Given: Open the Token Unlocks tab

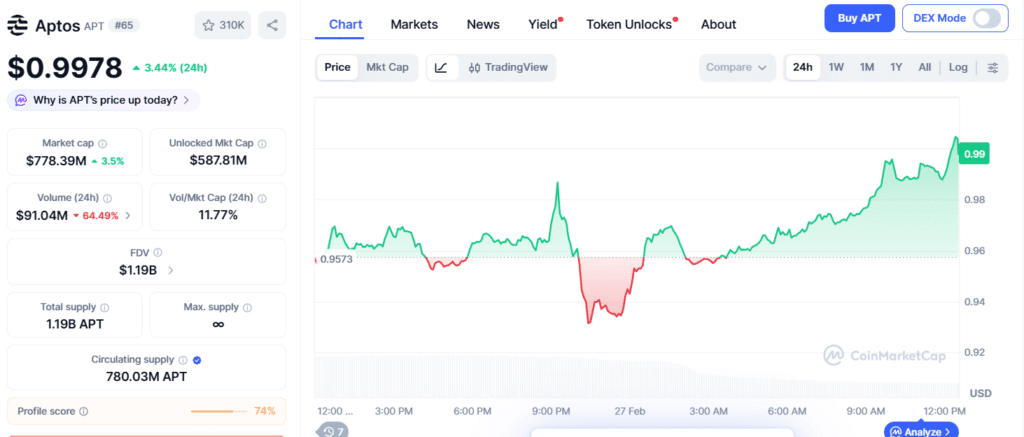Looking at the screenshot, I should tap(630, 24).
